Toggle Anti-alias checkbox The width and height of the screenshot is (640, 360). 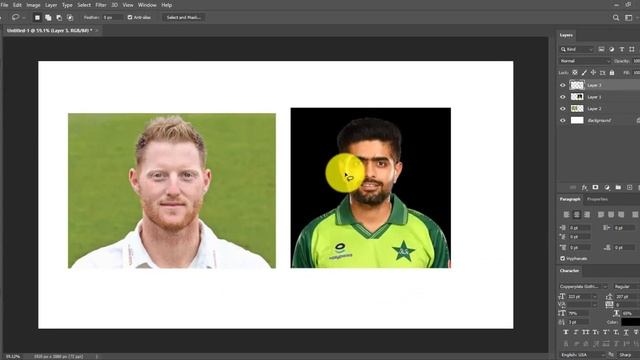pos(130,18)
